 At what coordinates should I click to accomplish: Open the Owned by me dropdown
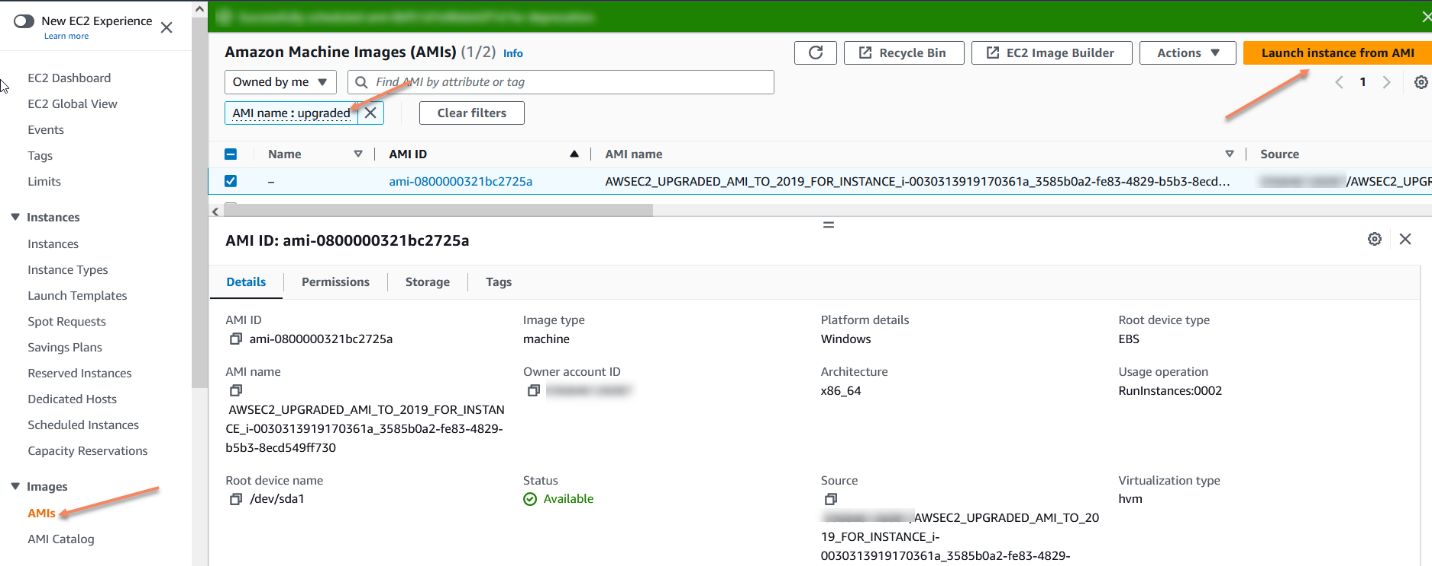click(281, 82)
